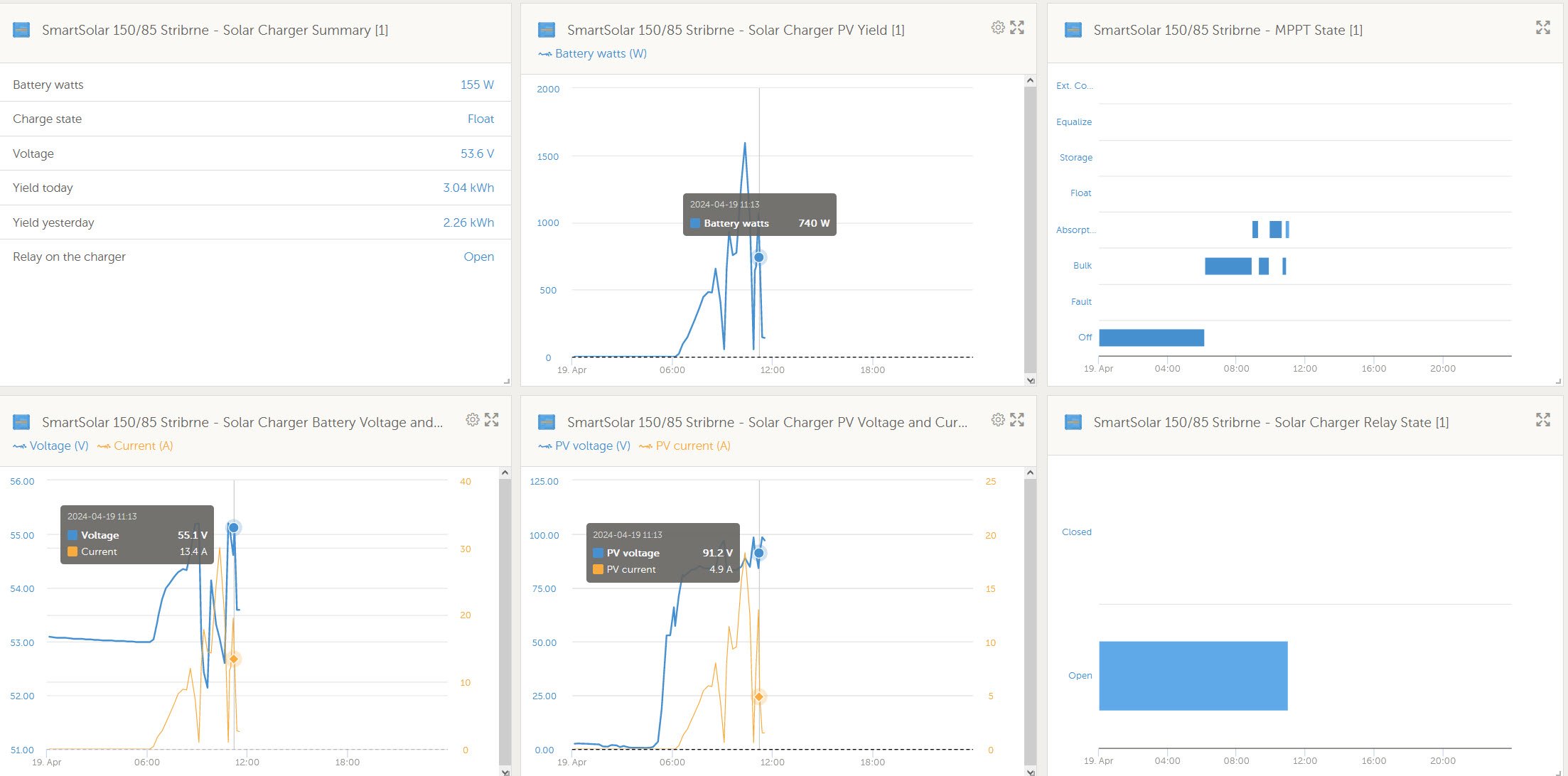Expand Battery Voltage and Current widget fullscreen
This screenshot has height=776, width=1568.
[491, 420]
